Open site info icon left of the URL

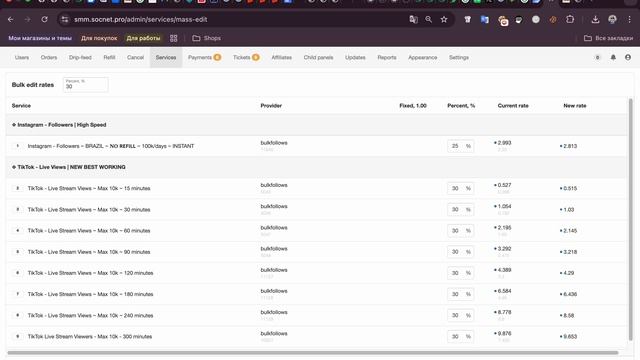click(x=64, y=19)
